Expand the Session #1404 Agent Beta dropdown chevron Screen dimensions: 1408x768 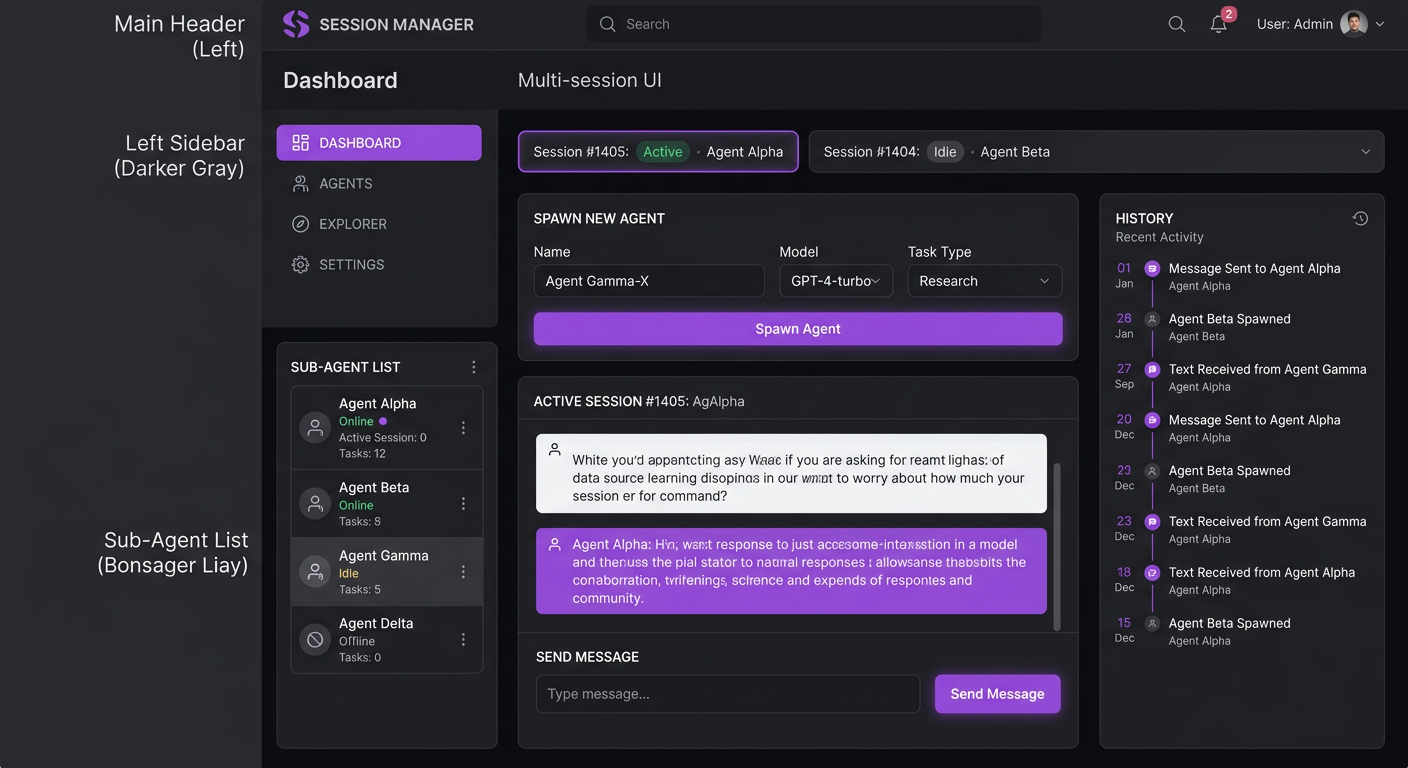pos(1366,152)
